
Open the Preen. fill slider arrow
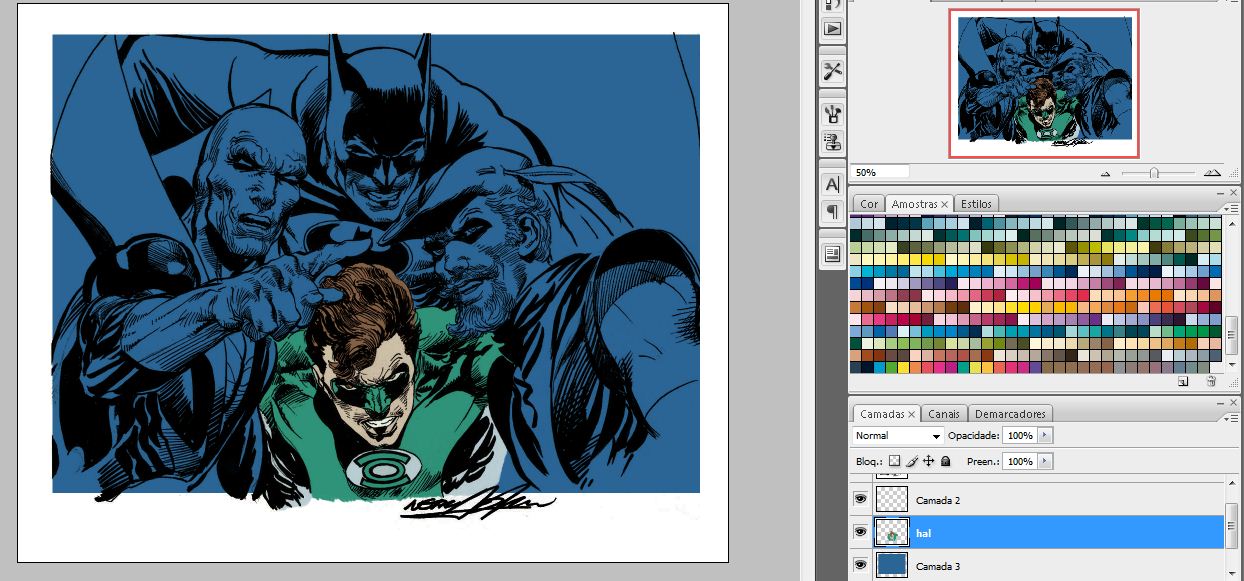pyautogui.click(x=1046, y=461)
